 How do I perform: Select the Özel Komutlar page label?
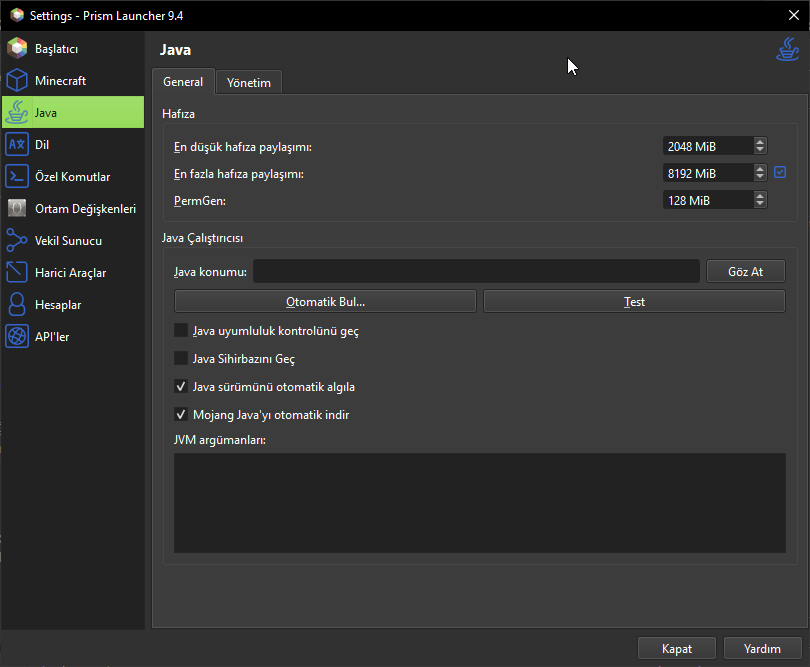tap(72, 177)
